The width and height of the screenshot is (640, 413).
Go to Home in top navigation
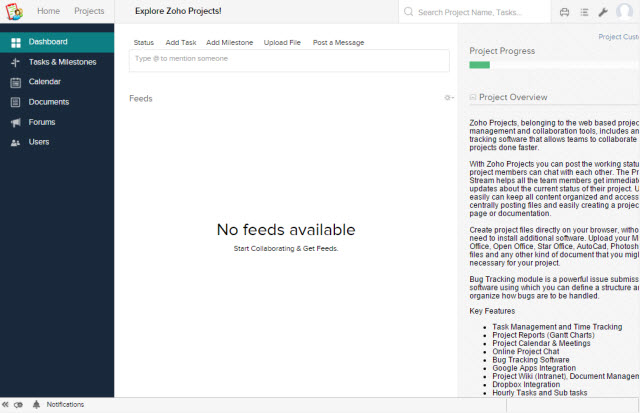49,11
